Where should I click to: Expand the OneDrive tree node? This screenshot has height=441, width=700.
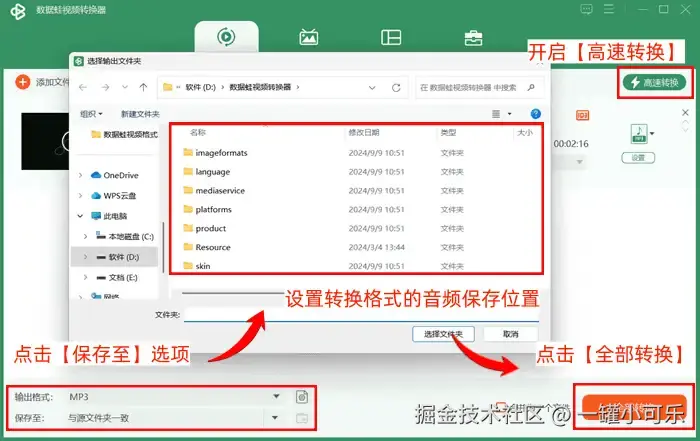click(x=80, y=175)
